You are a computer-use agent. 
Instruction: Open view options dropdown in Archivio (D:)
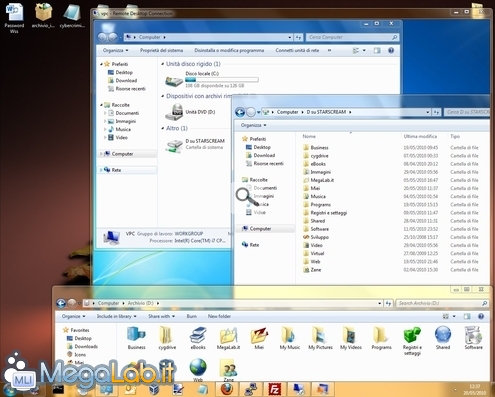tap(454, 316)
